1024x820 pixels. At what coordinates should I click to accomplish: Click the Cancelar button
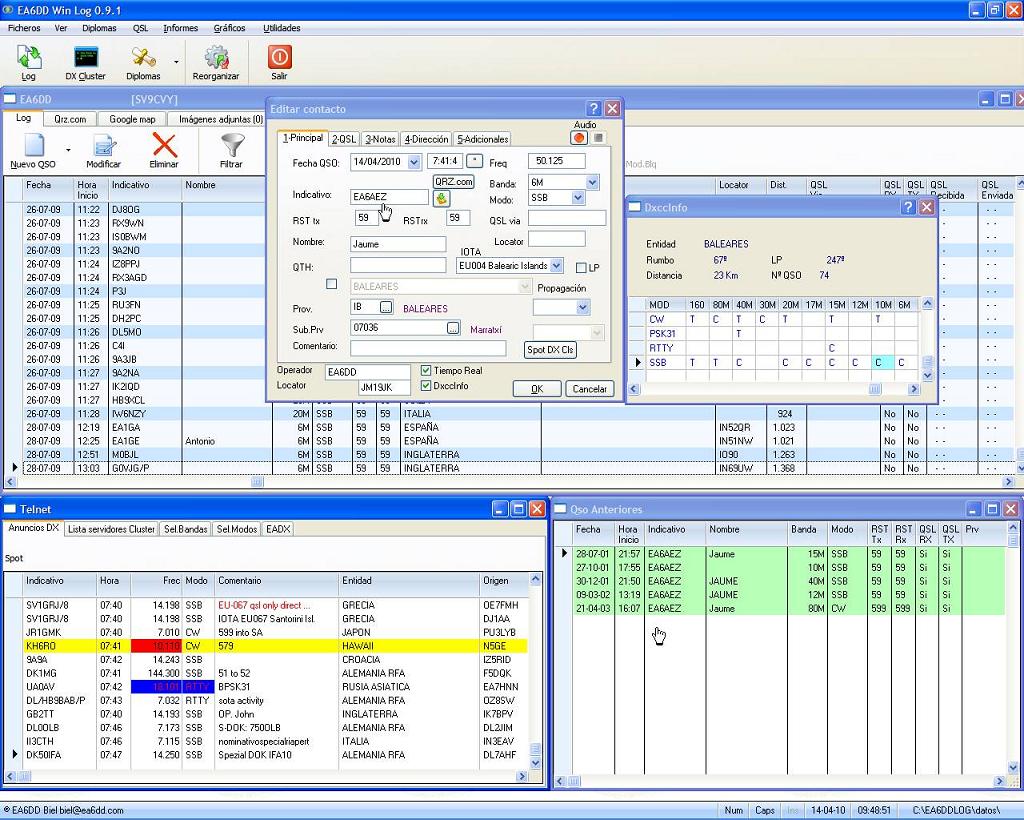589,389
